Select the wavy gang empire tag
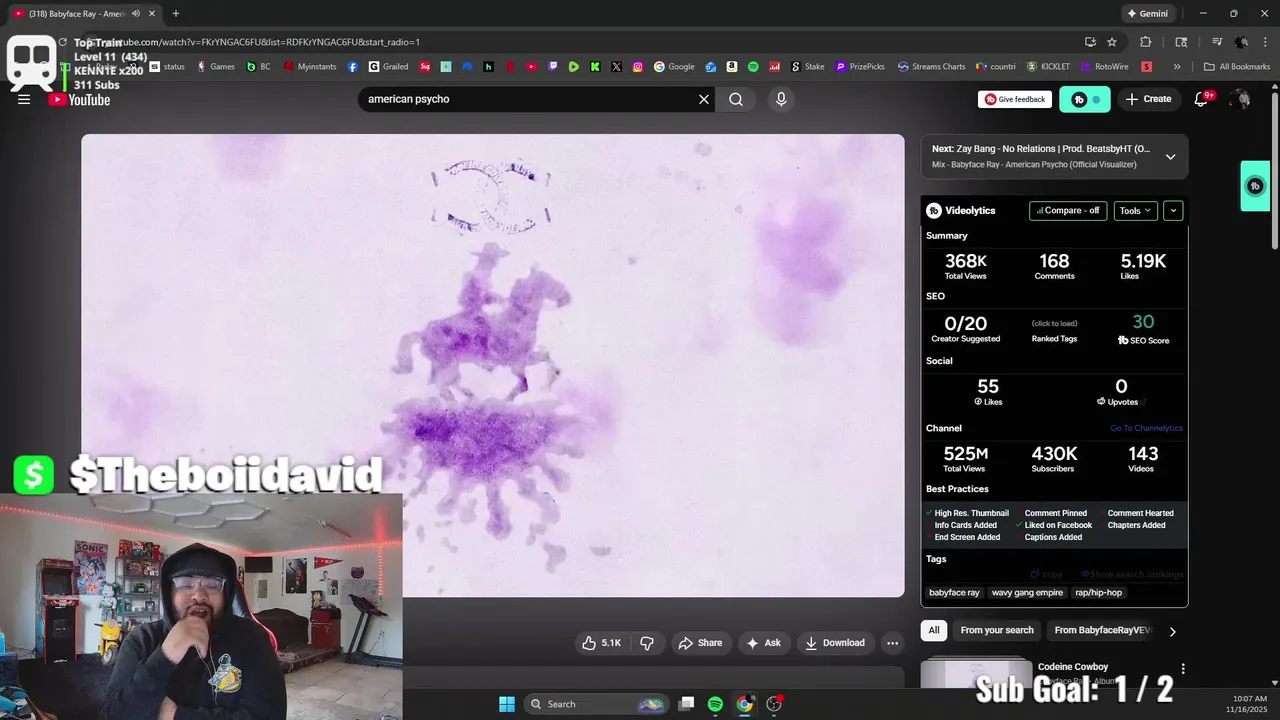The width and height of the screenshot is (1280, 720). coord(1027,592)
